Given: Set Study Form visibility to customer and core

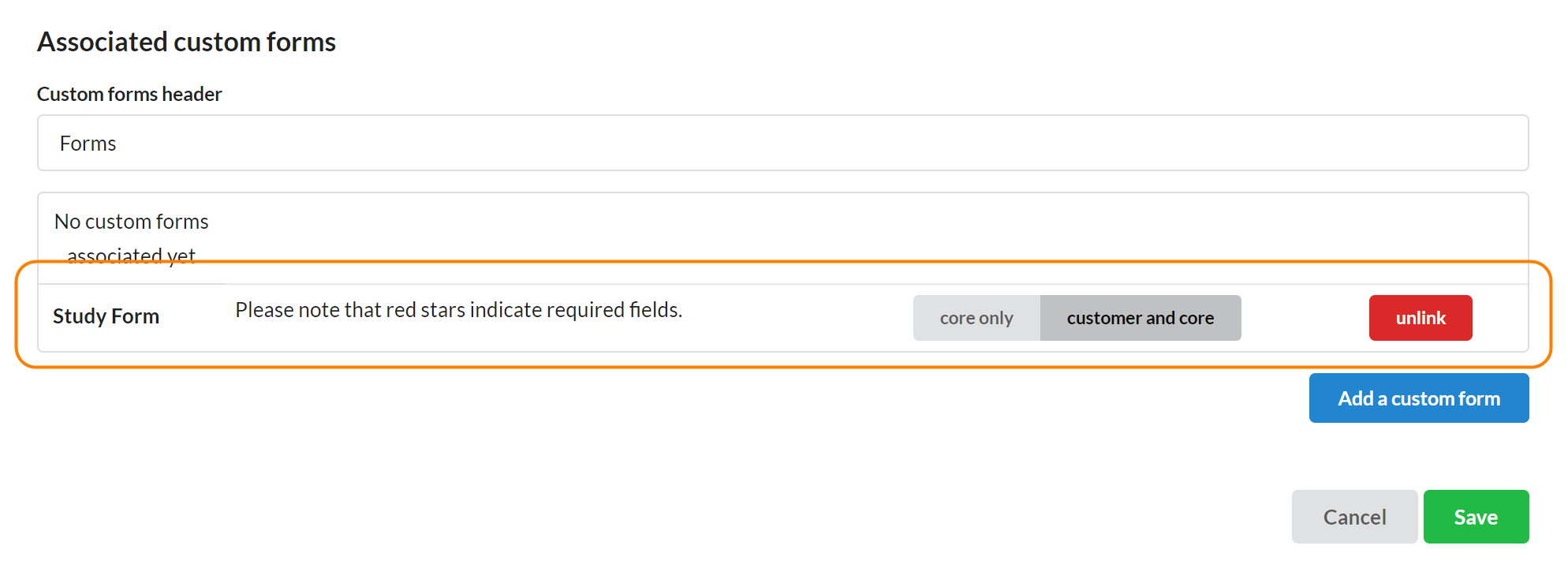Looking at the screenshot, I should click(1141, 318).
